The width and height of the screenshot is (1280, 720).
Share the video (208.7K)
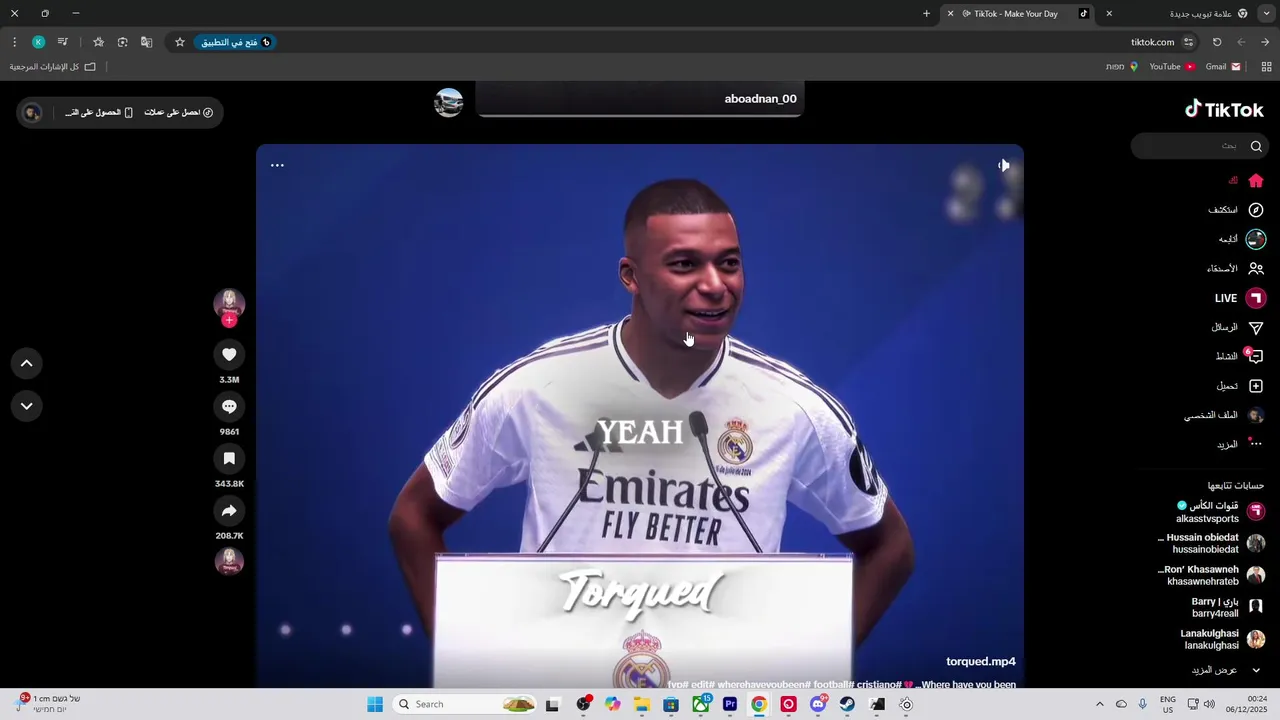point(229,510)
